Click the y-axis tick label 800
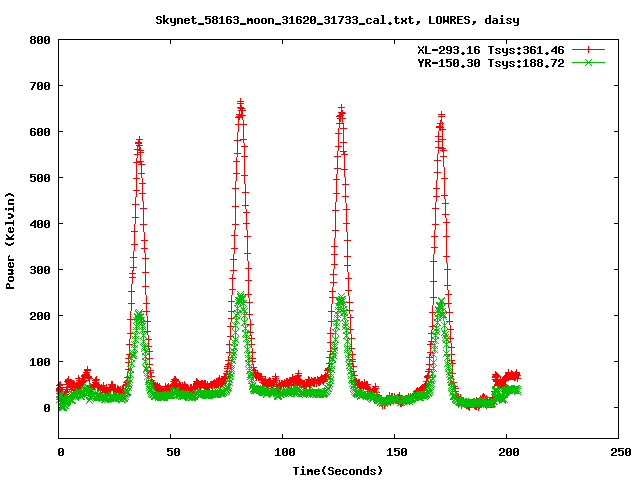 point(40,40)
